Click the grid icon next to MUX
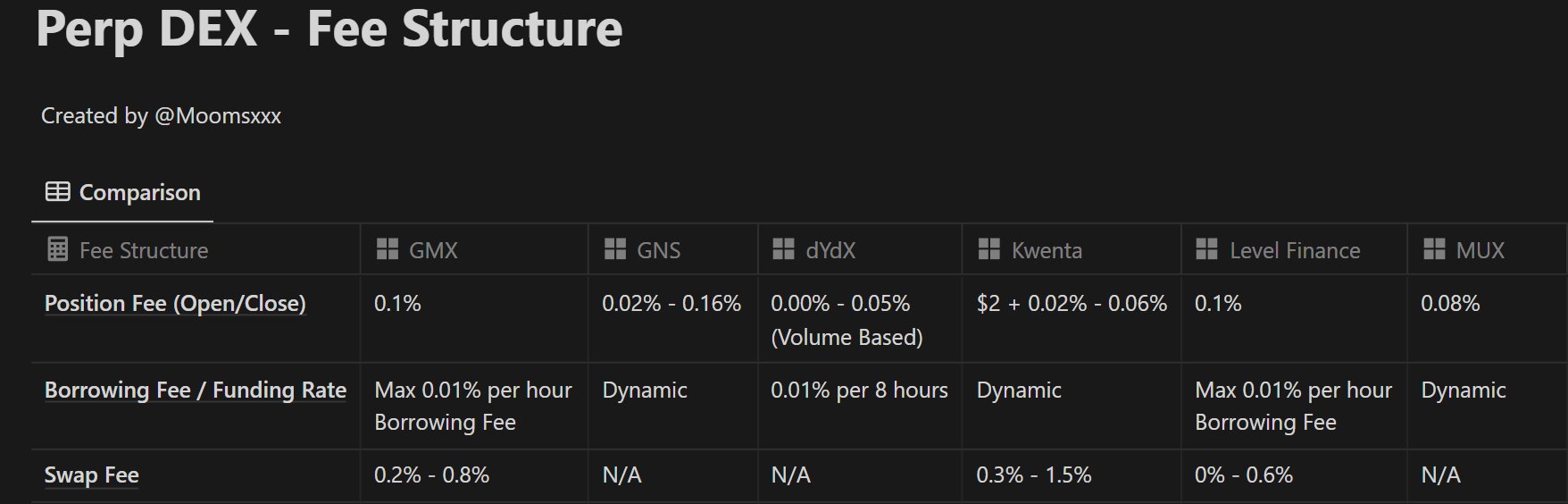Image resolution: width=1568 pixels, height=504 pixels. [1434, 249]
